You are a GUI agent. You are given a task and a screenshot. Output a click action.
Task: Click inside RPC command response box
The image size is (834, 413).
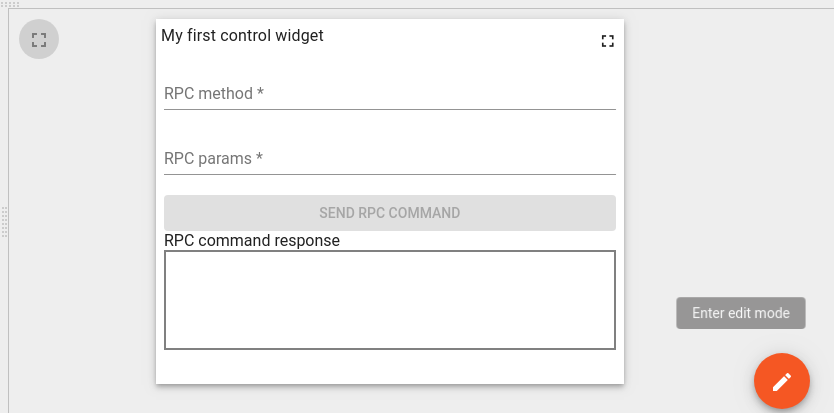pyautogui.click(x=389, y=300)
